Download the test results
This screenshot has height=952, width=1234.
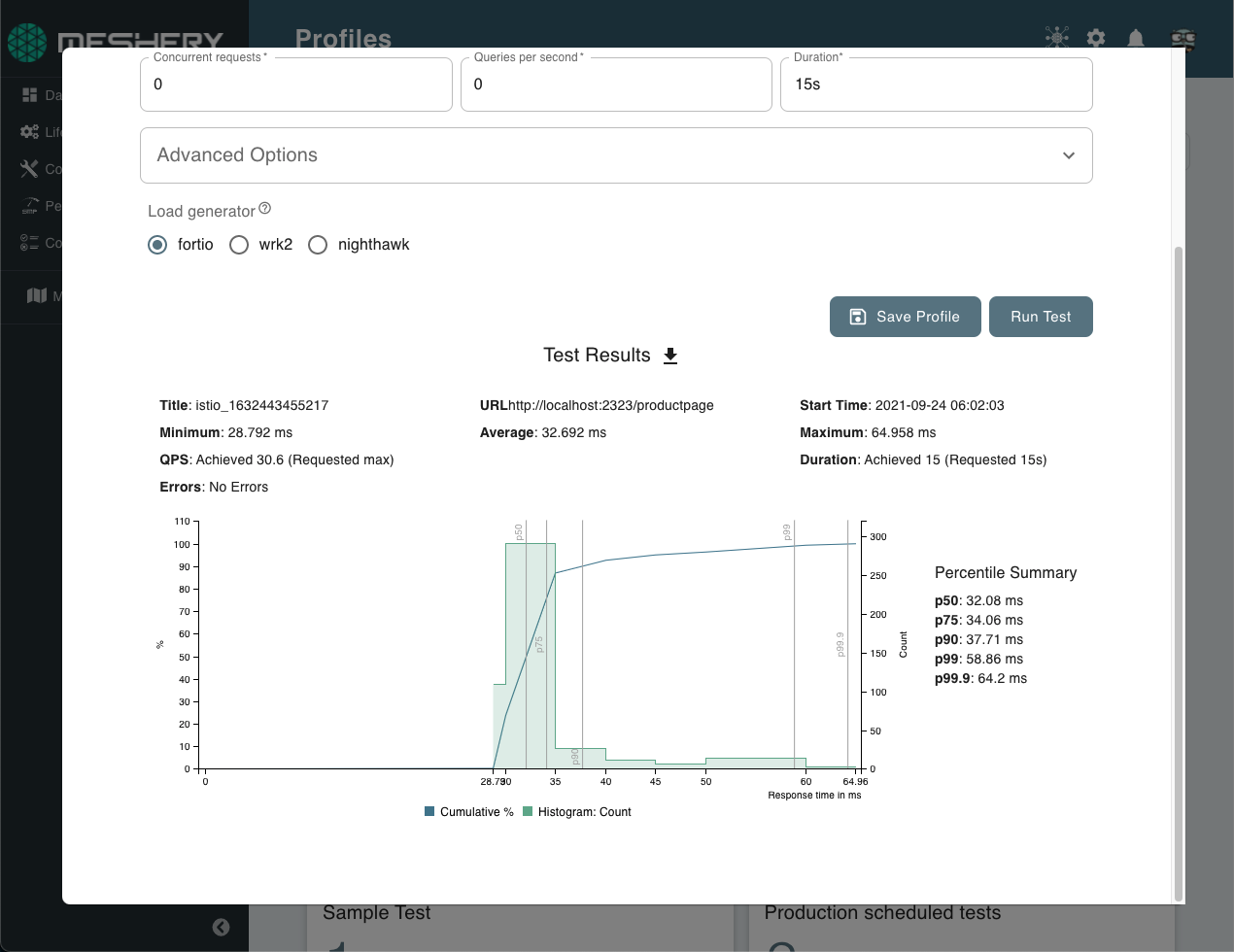coord(670,356)
